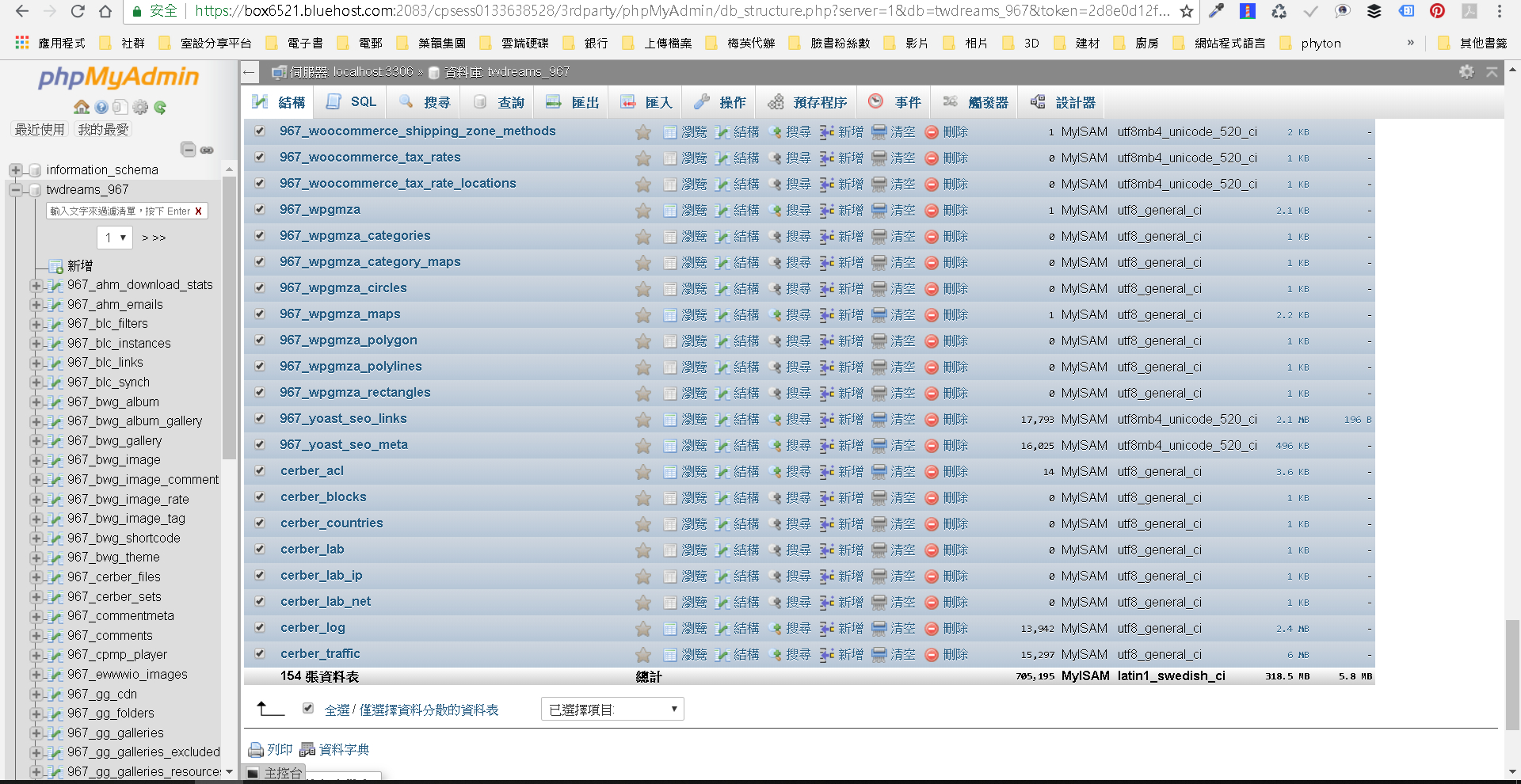Star the 967_wpgmza_polygon table
1521x784 pixels.
(x=643, y=341)
